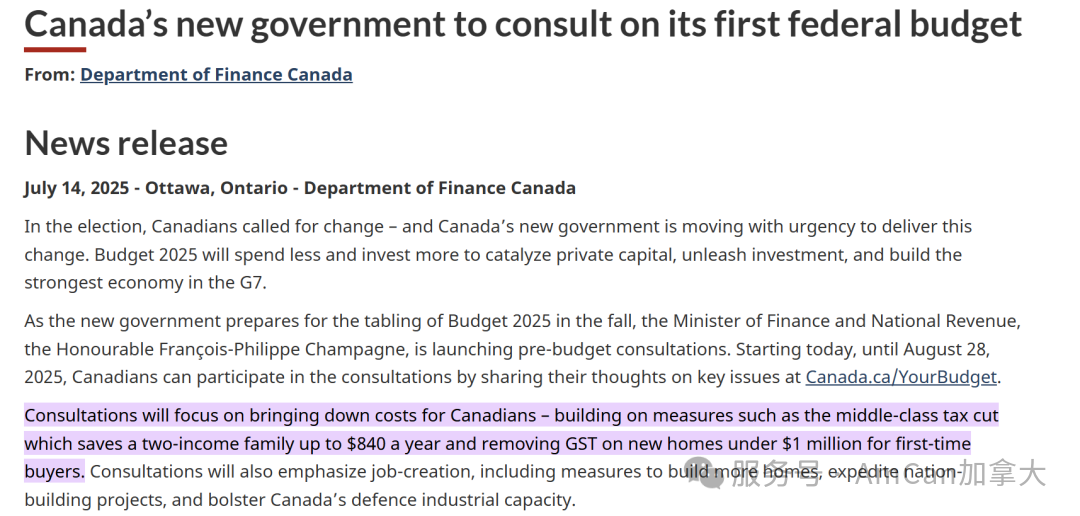Click the 服务号 watermark text
Screen dimensions: 1080x516
[x=776, y=473]
